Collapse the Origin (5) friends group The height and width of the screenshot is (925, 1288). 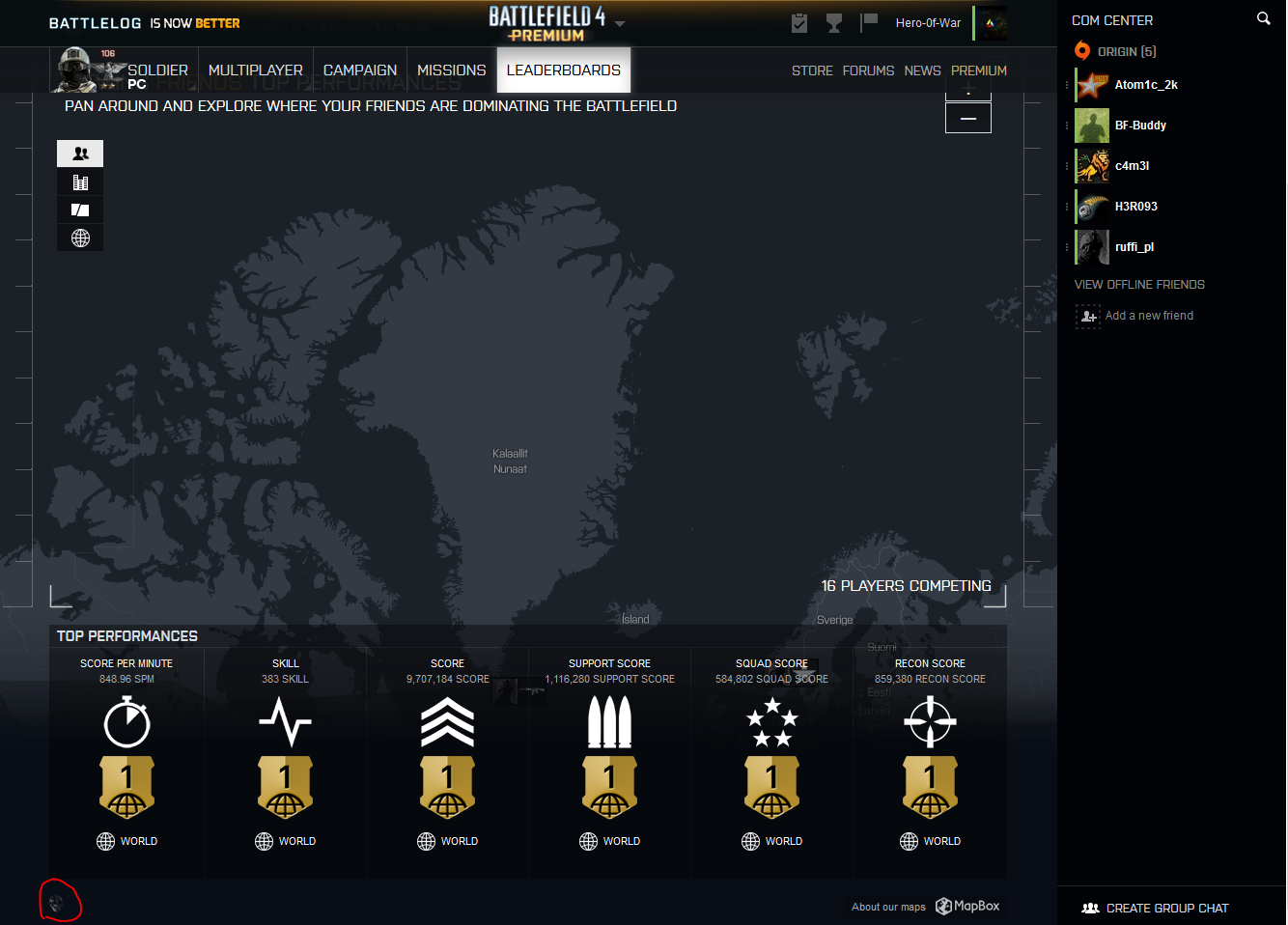pos(1126,51)
